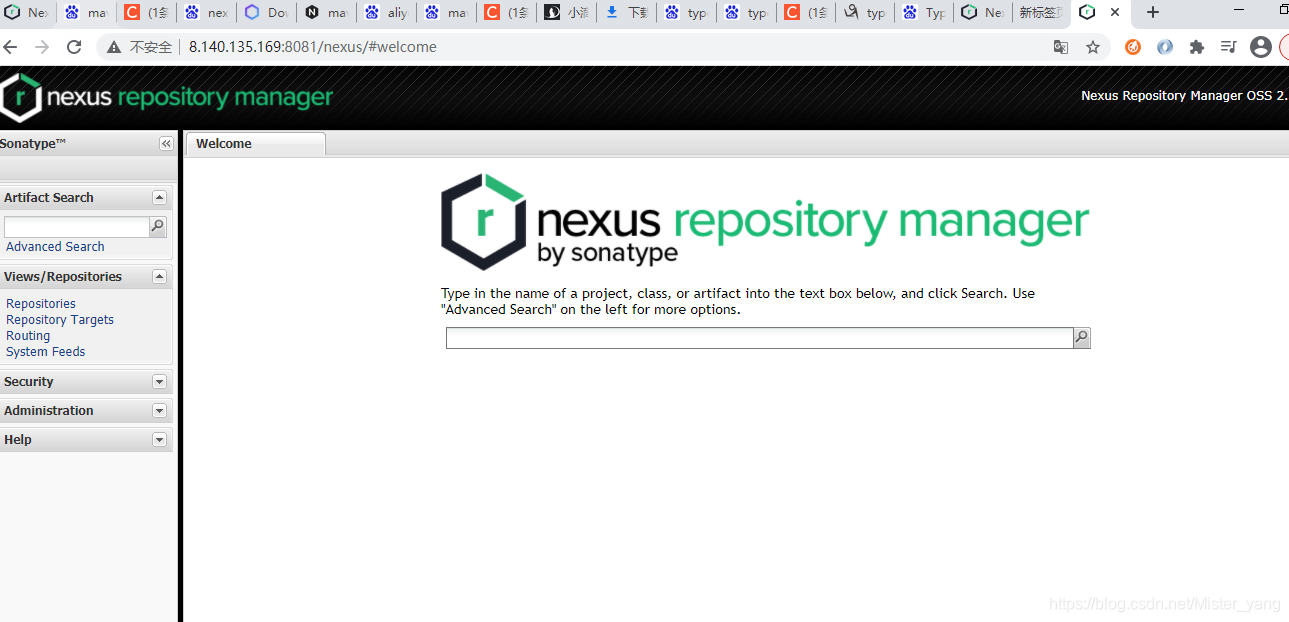Image resolution: width=1289 pixels, height=622 pixels.
Task: Collapse the Artifact Search panel
Action: coord(159,198)
